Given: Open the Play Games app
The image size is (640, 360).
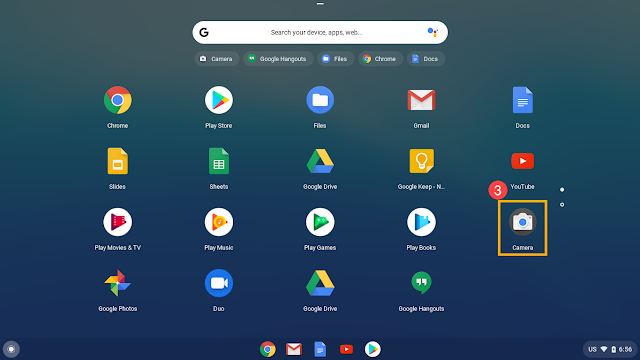Looking at the screenshot, I should pos(320,222).
